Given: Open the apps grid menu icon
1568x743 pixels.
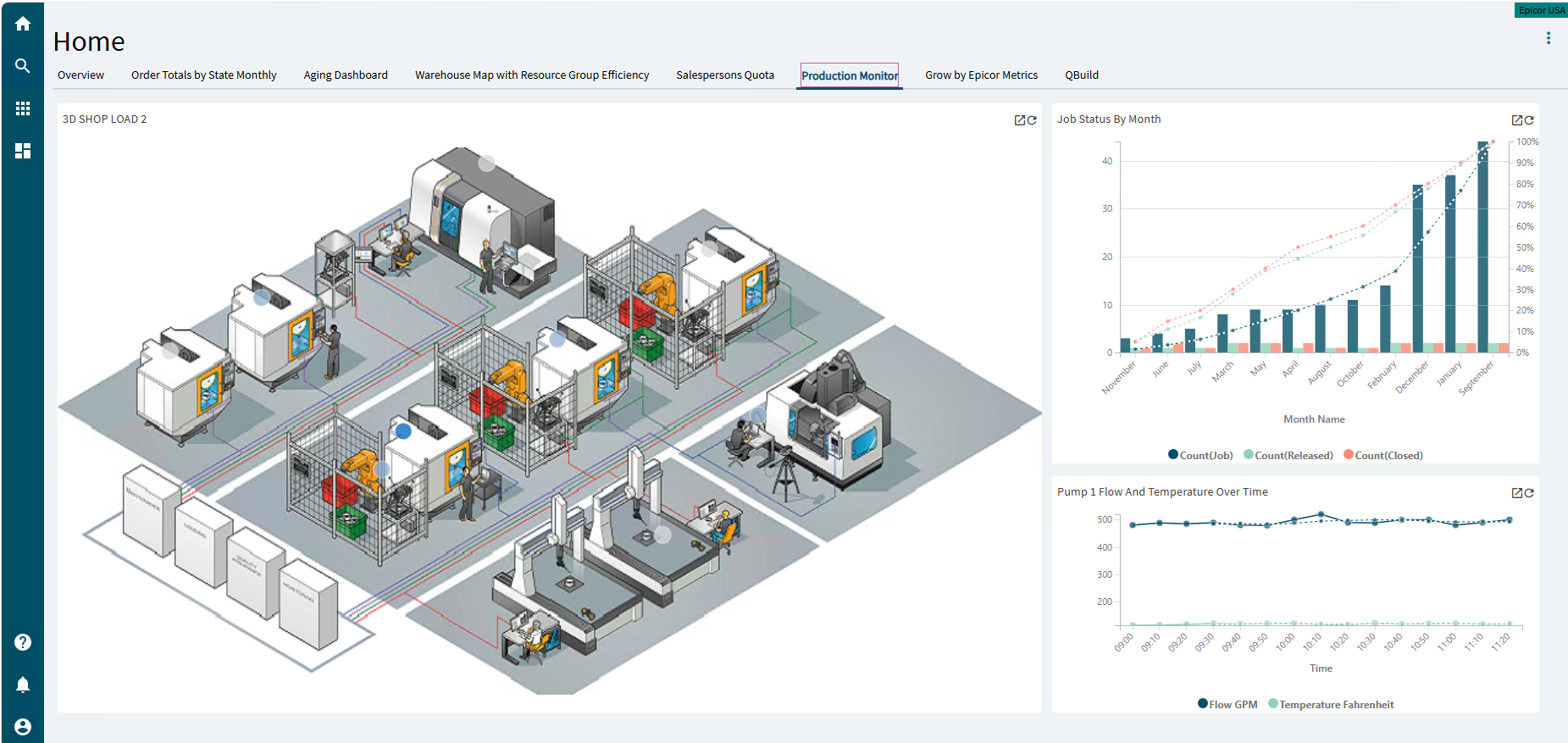Looking at the screenshot, I should click(23, 108).
